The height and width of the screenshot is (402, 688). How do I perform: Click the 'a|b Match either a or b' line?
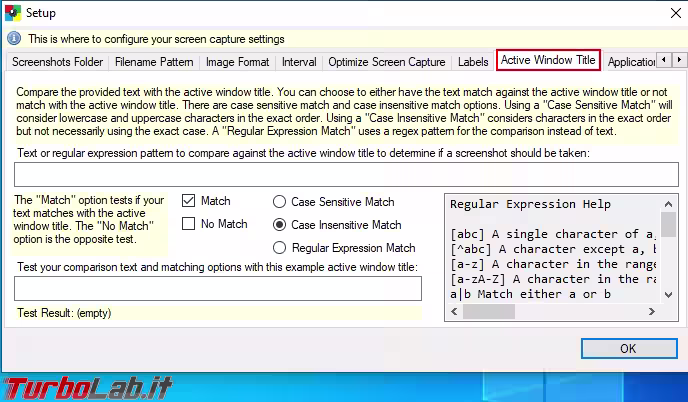(x=530, y=294)
